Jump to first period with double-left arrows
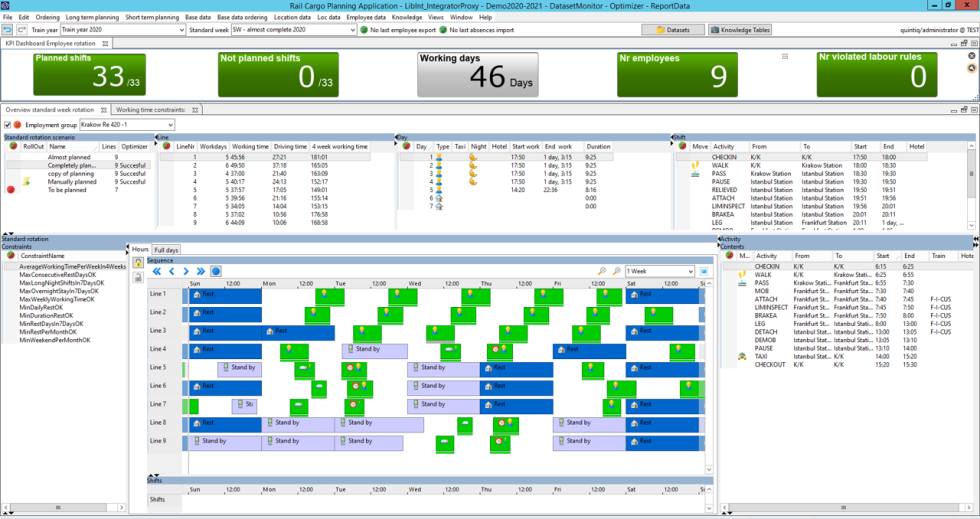 click(x=157, y=271)
